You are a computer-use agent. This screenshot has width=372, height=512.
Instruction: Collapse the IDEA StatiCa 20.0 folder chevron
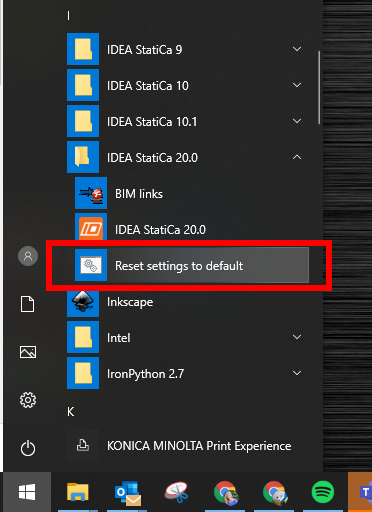(297, 157)
